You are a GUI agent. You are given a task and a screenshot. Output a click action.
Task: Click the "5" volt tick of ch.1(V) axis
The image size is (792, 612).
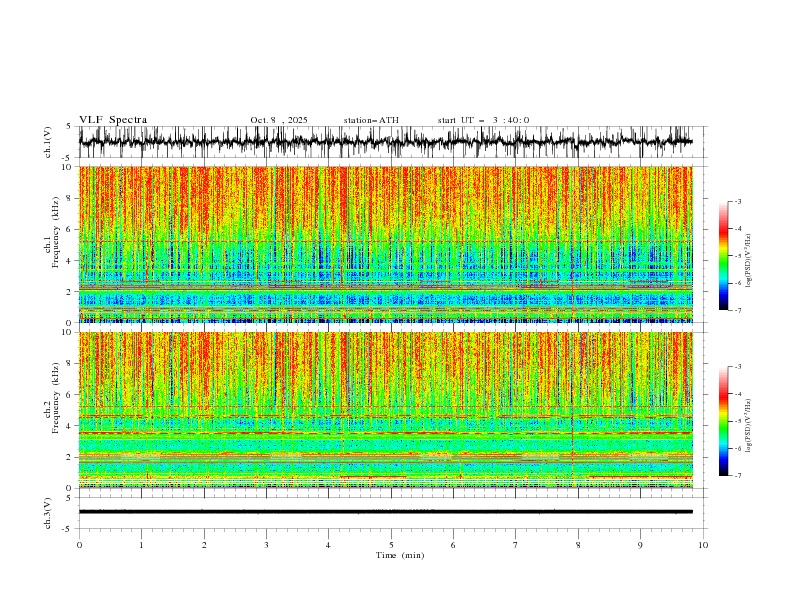[69, 127]
